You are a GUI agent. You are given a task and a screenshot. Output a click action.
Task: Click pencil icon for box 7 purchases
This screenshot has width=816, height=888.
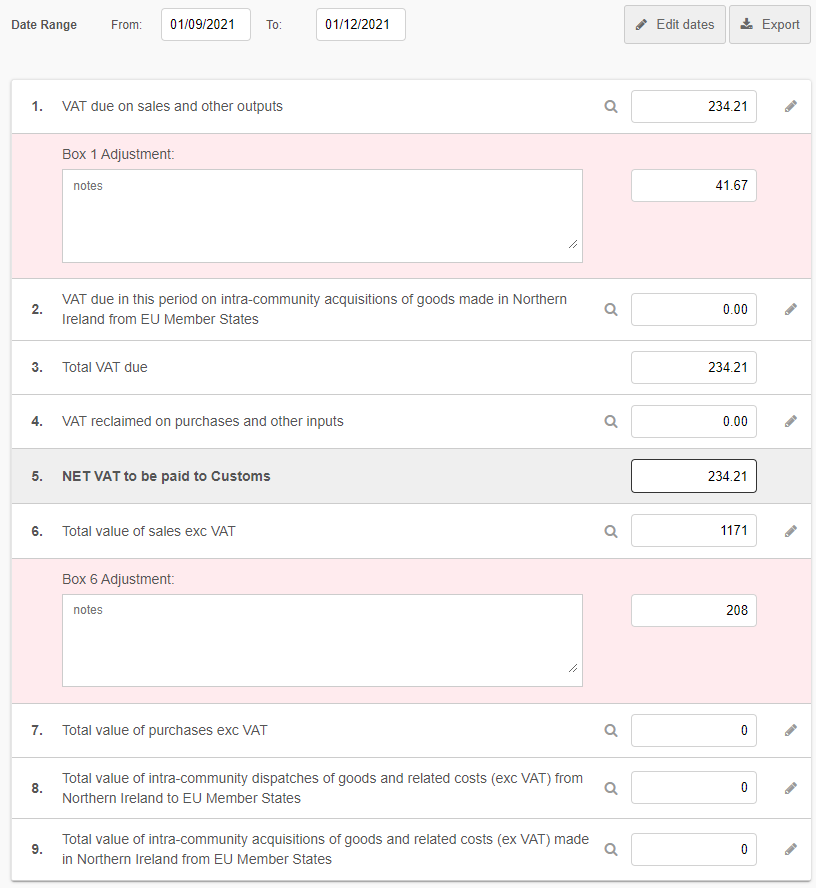[790, 731]
